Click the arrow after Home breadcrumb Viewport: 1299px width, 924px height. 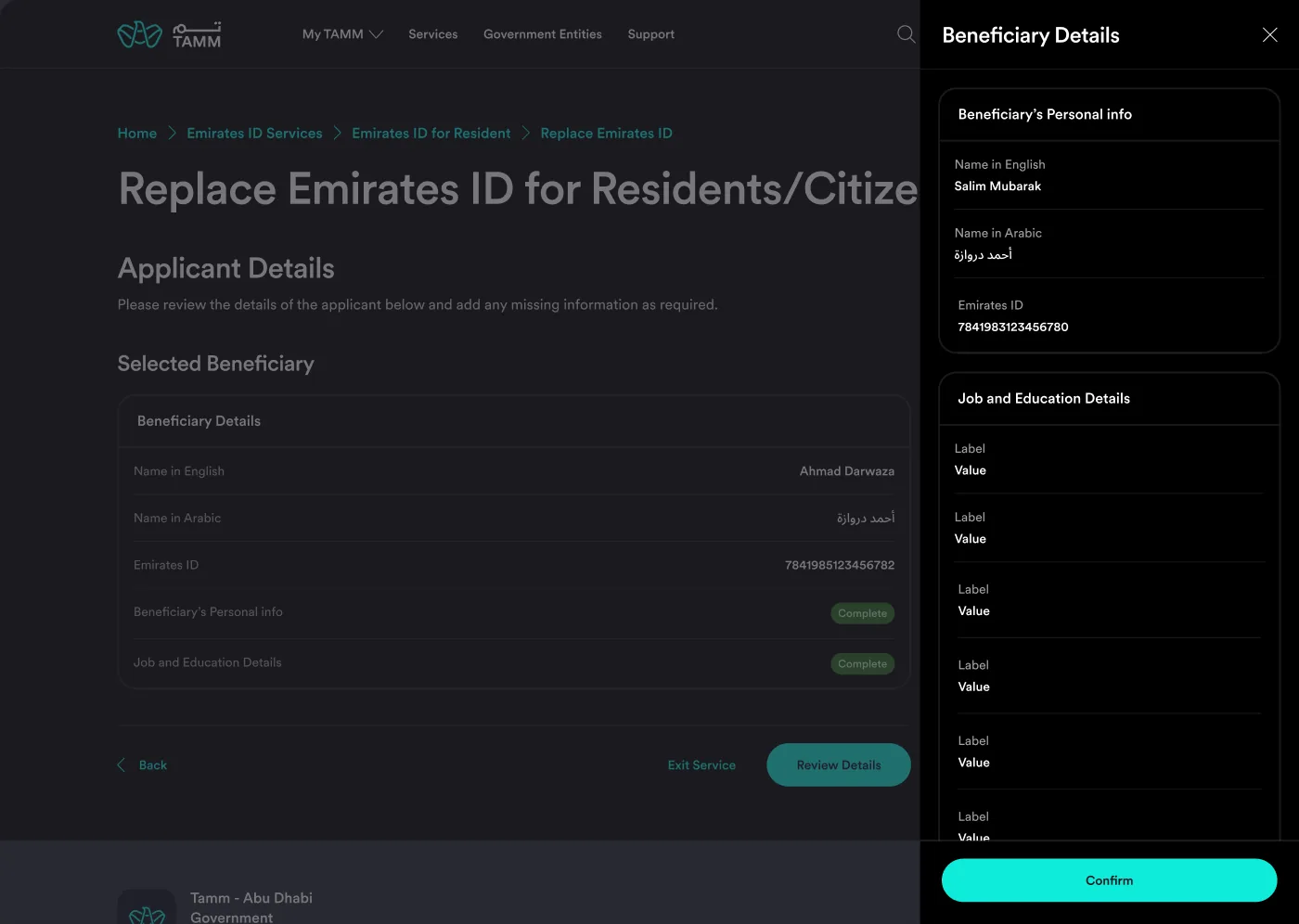172,134
